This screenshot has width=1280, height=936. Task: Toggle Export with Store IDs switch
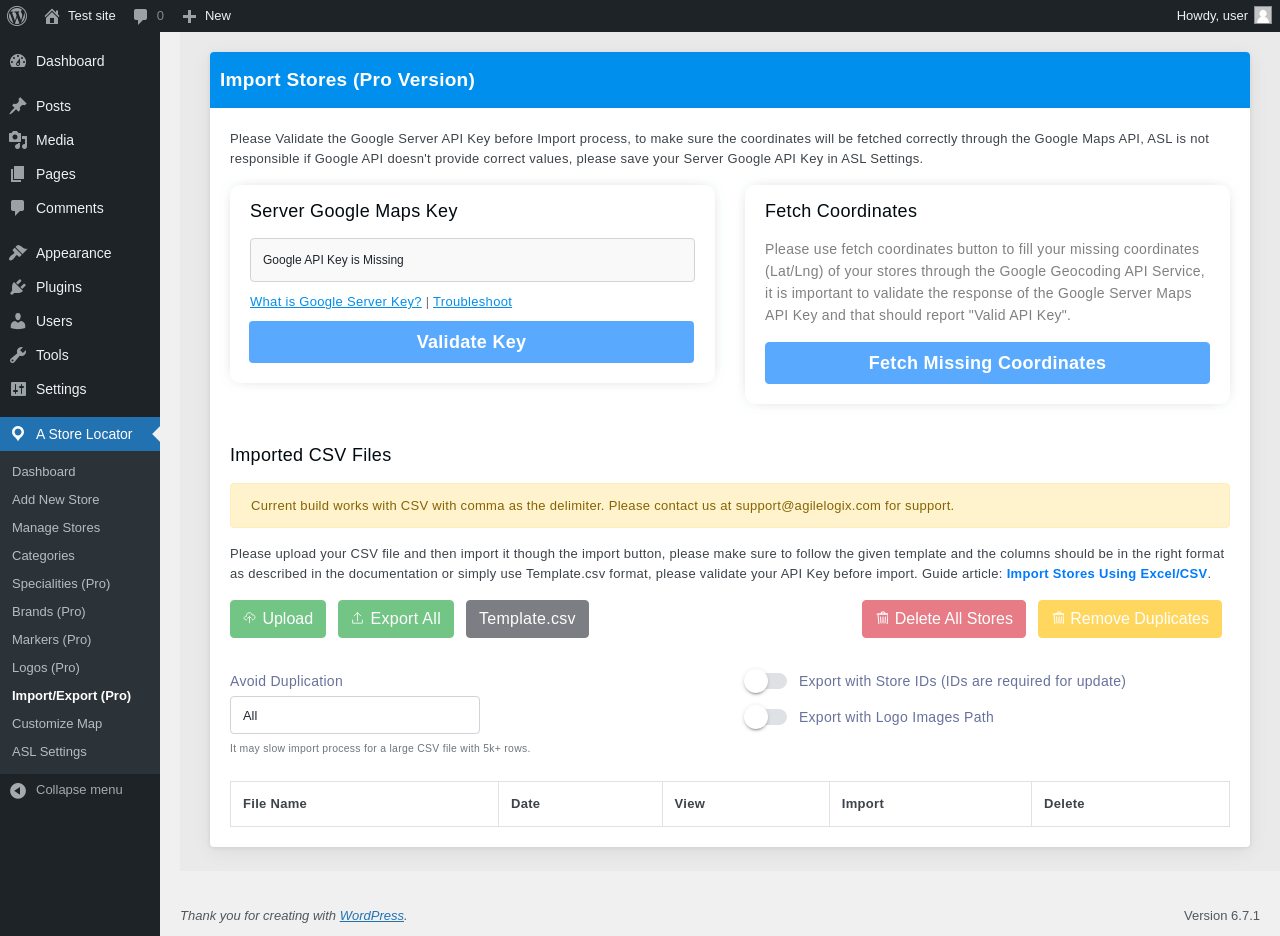pos(765,681)
